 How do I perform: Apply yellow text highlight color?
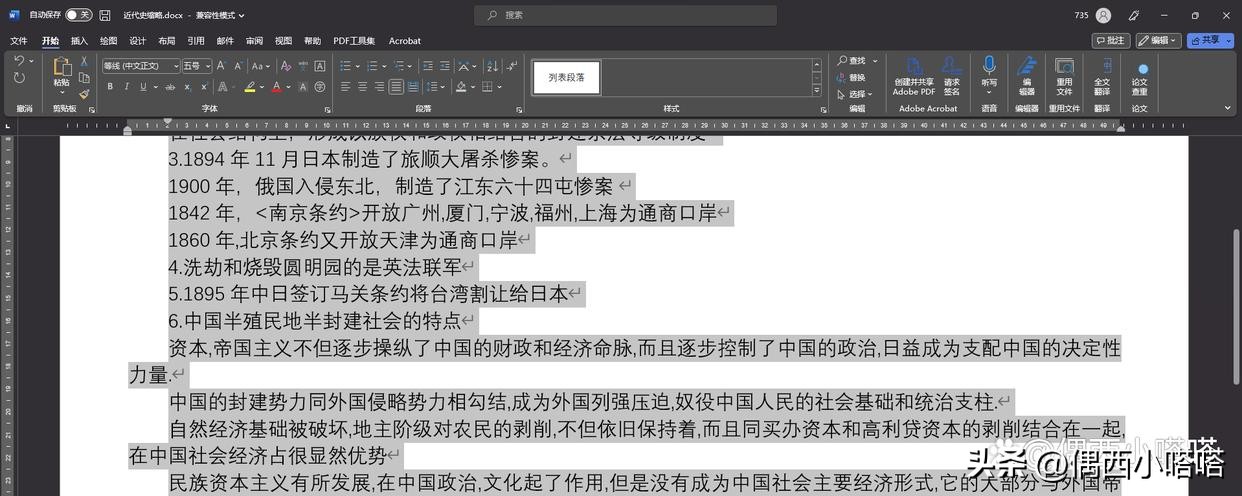pos(250,87)
